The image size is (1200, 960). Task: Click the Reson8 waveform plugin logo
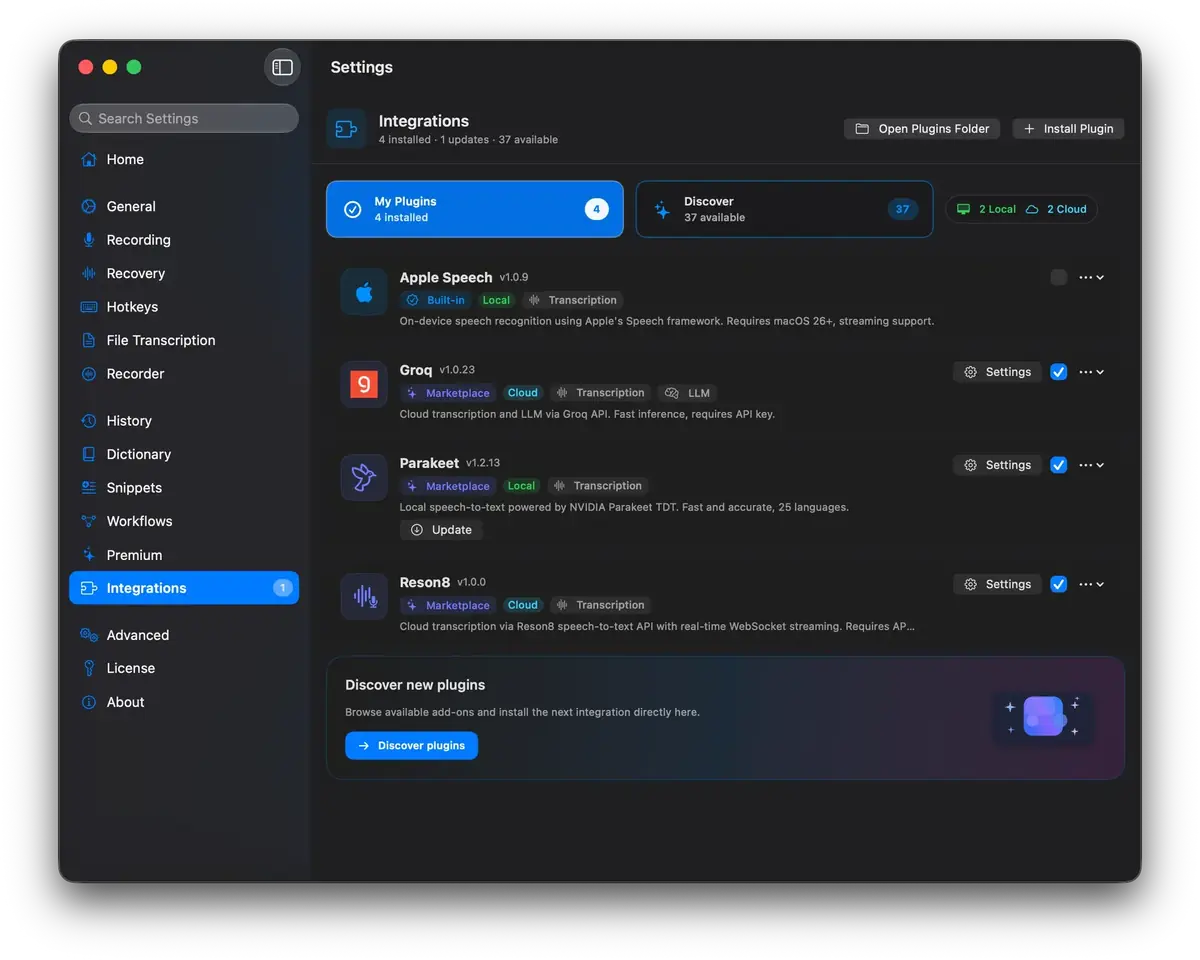[364, 596]
